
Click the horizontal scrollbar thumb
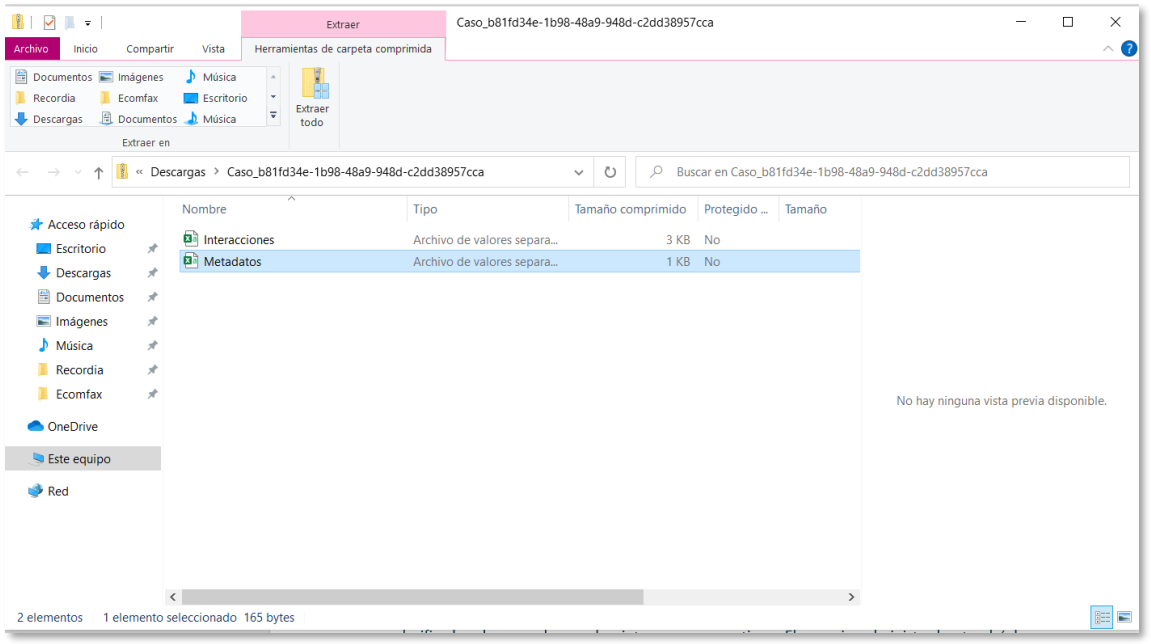coord(413,597)
